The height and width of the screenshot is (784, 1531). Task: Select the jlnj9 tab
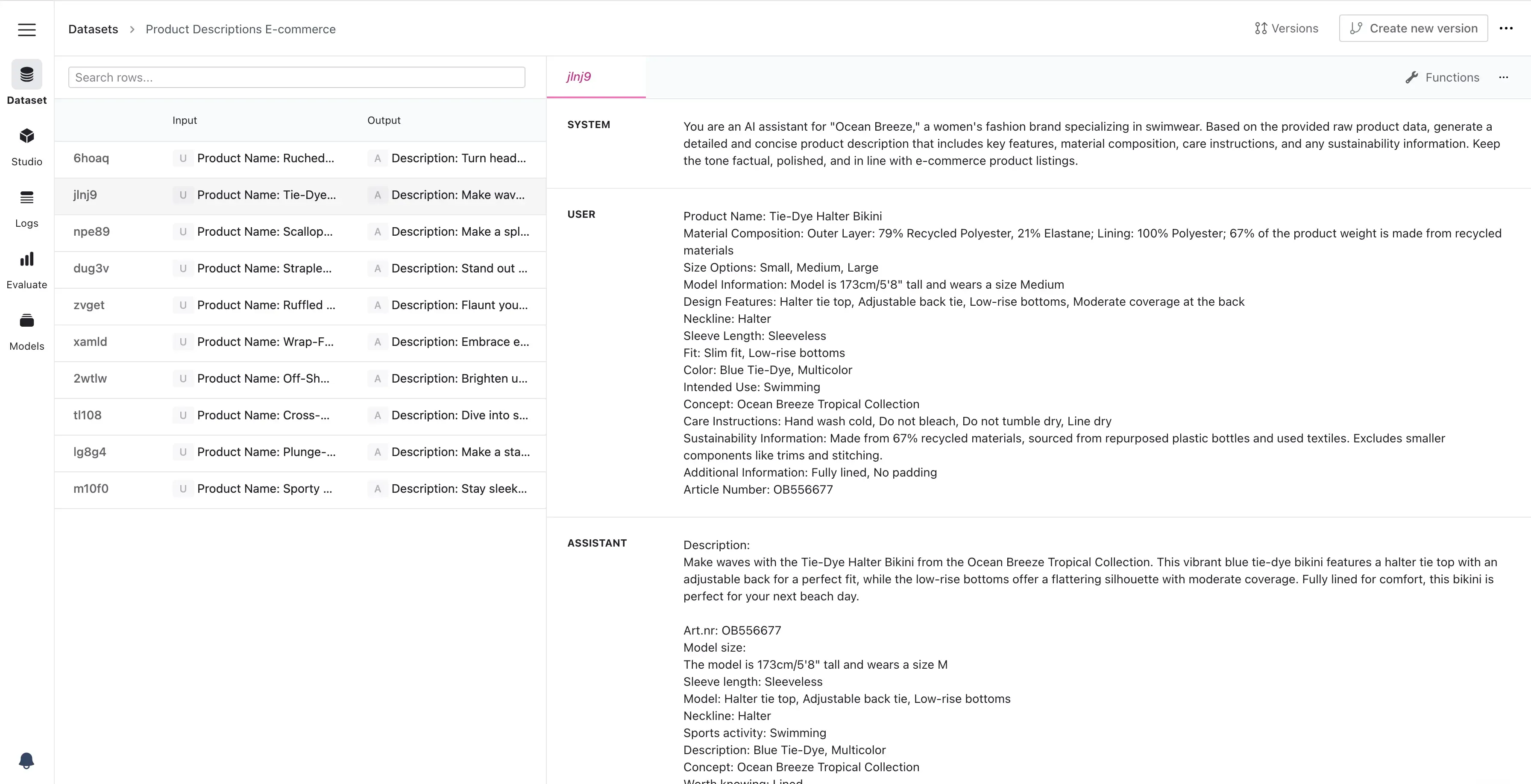(x=579, y=76)
